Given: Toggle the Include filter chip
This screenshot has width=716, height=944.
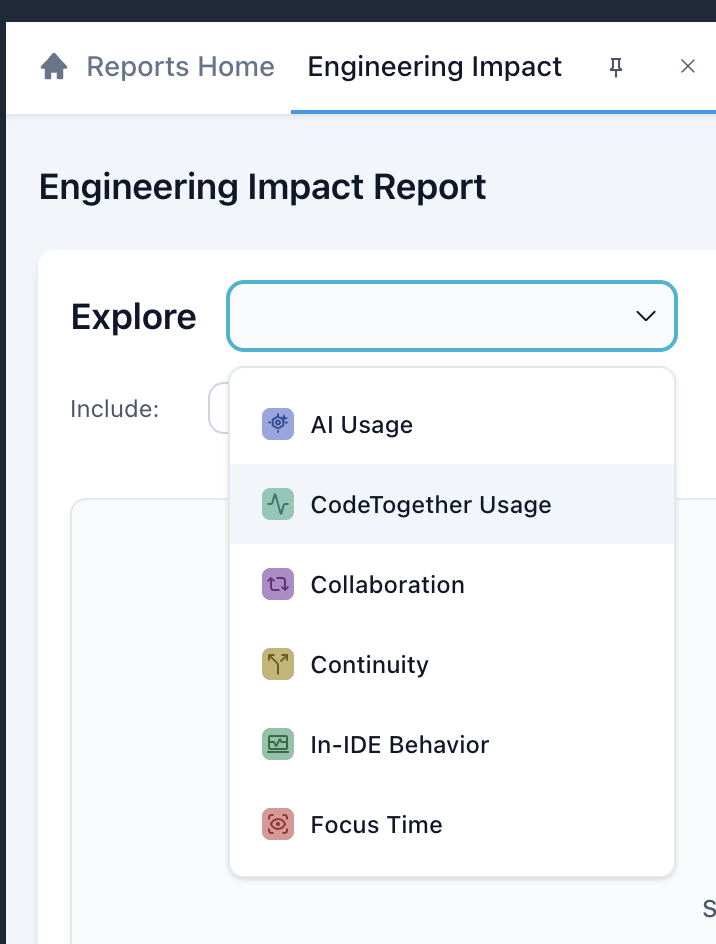Looking at the screenshot, I should 222,408.
